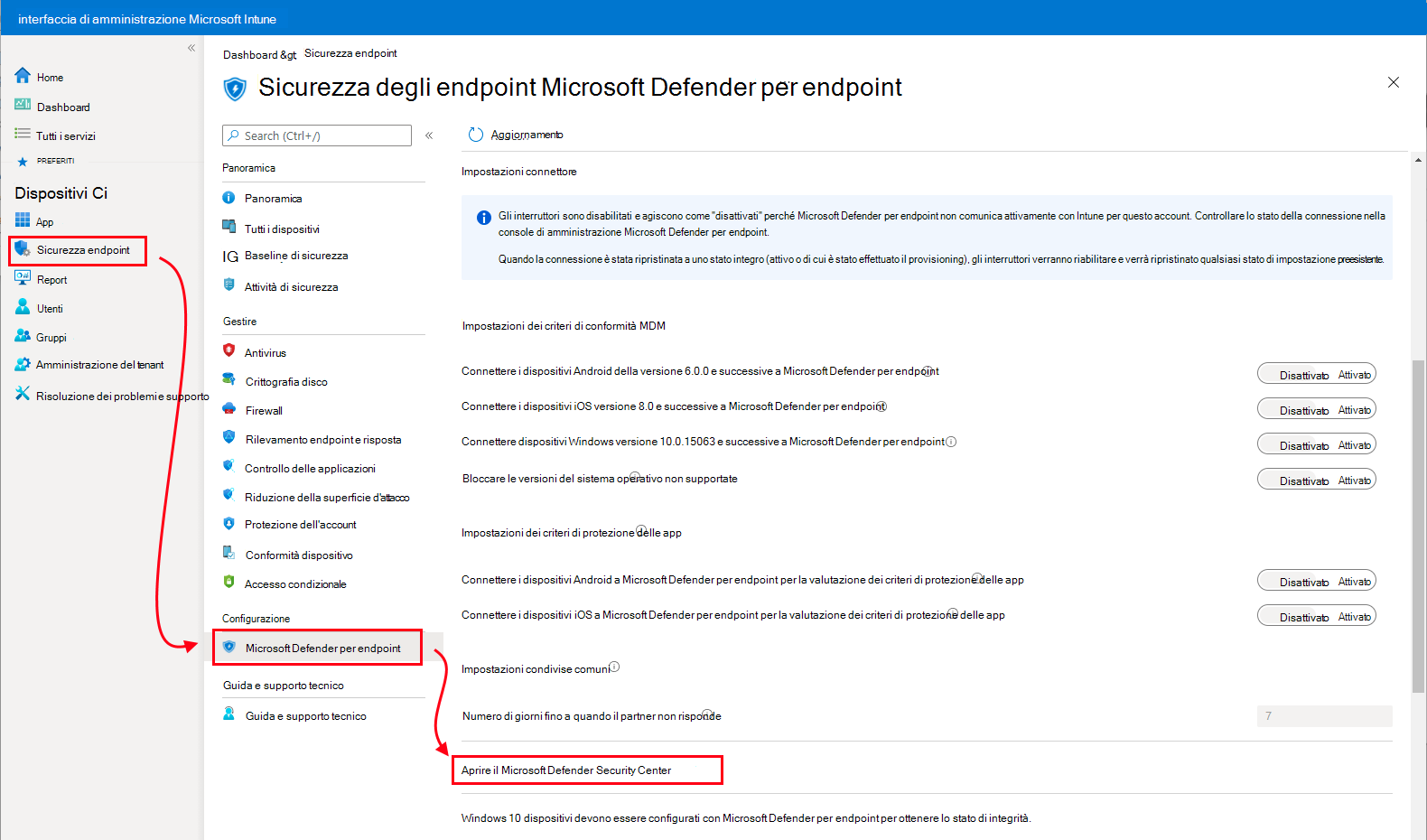Click the Rilevamento endpoint e risposta icon
1427x840 pixels.
point(229,437)
